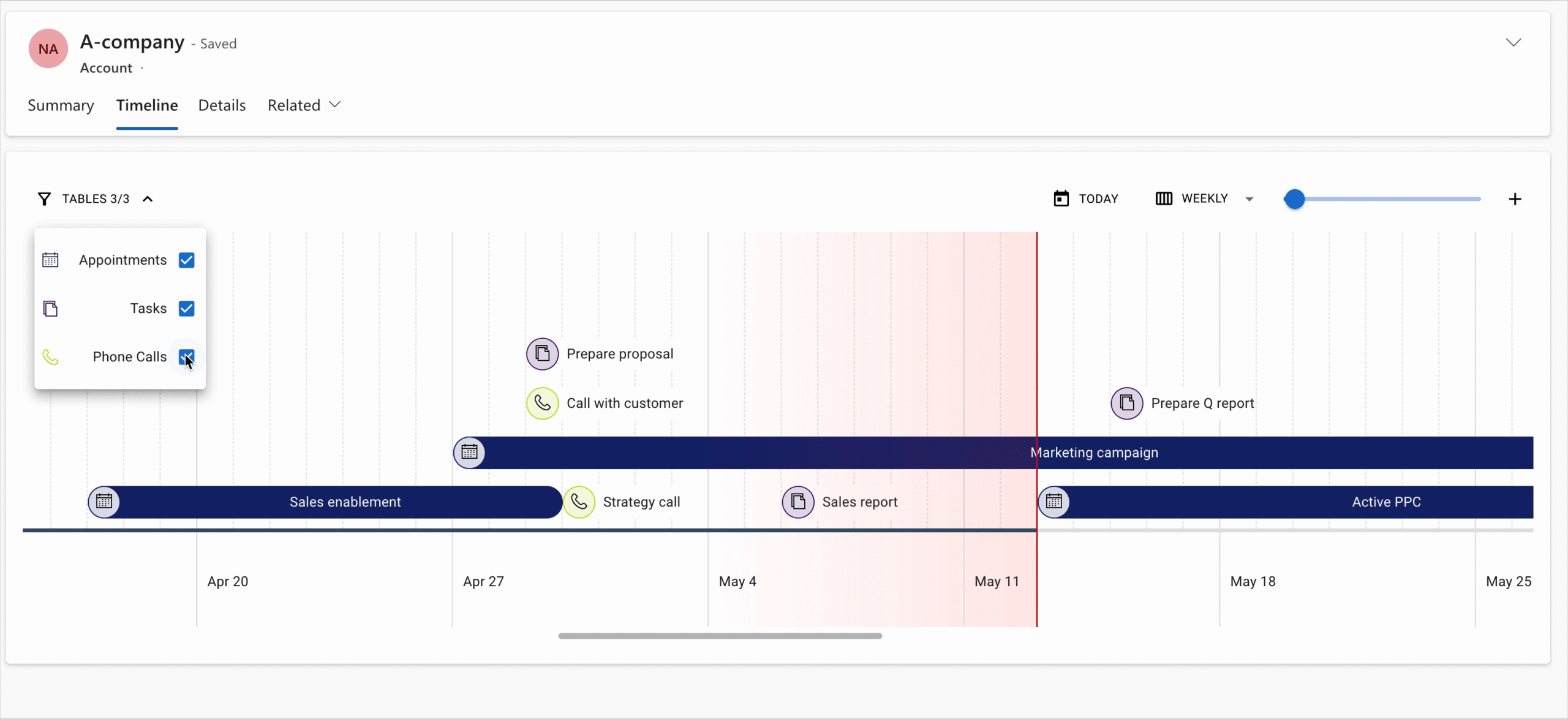Viewport: 1568px width, 719px height.
Task: Click the funnel filter icon
Action: pos(44,199)
